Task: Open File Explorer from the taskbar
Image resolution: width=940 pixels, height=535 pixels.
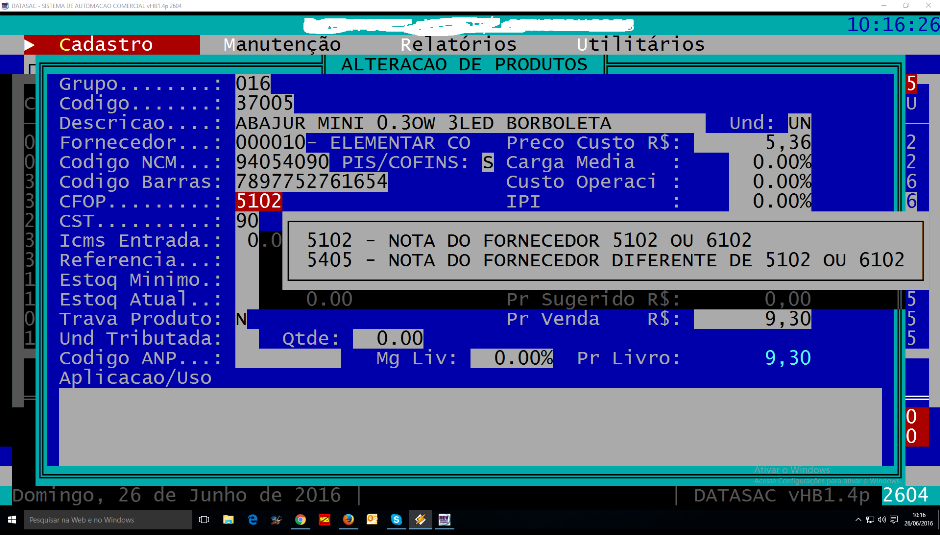Action: [x=228, y=519]
